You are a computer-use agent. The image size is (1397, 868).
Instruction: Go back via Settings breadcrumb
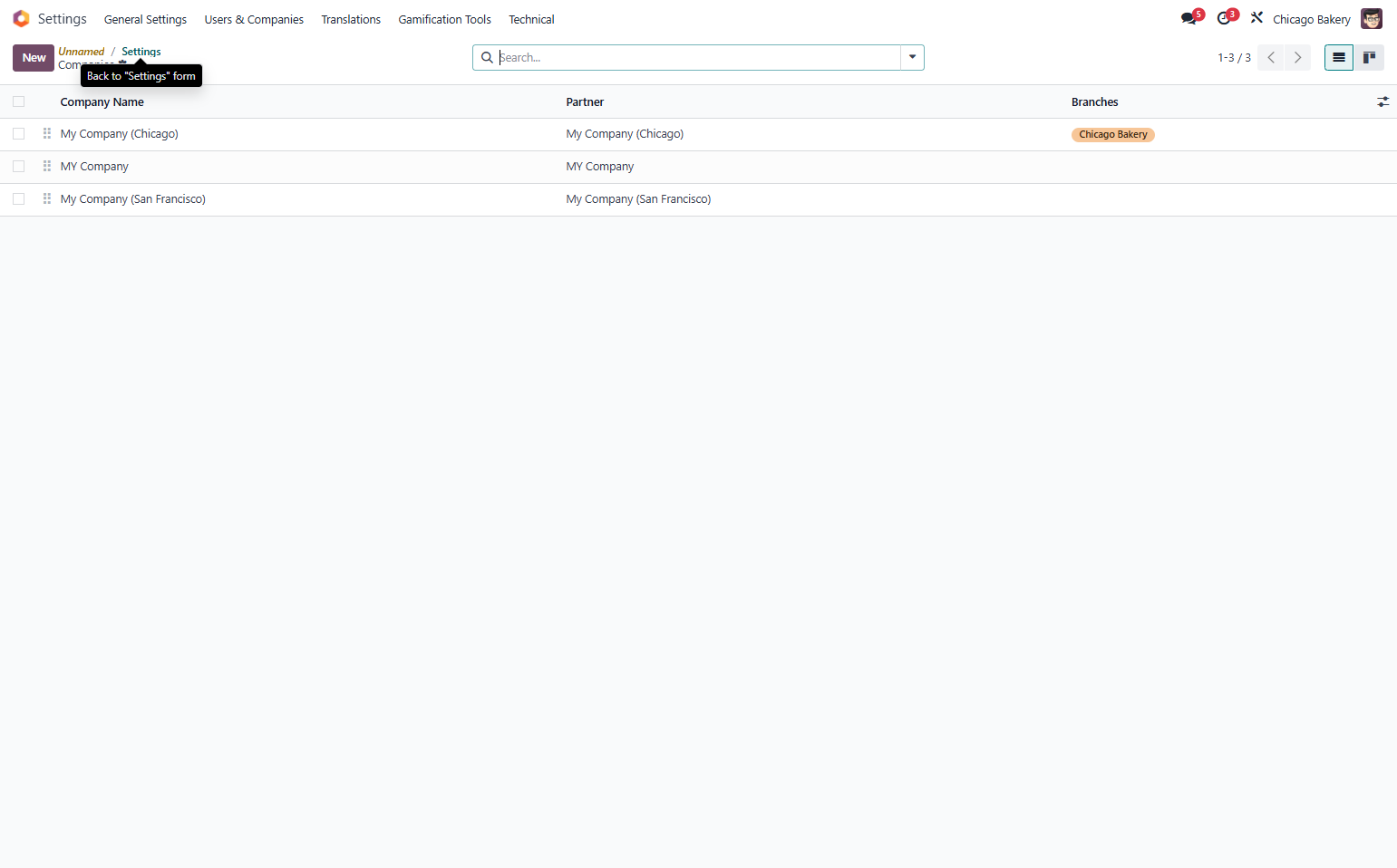click(141, 52)
